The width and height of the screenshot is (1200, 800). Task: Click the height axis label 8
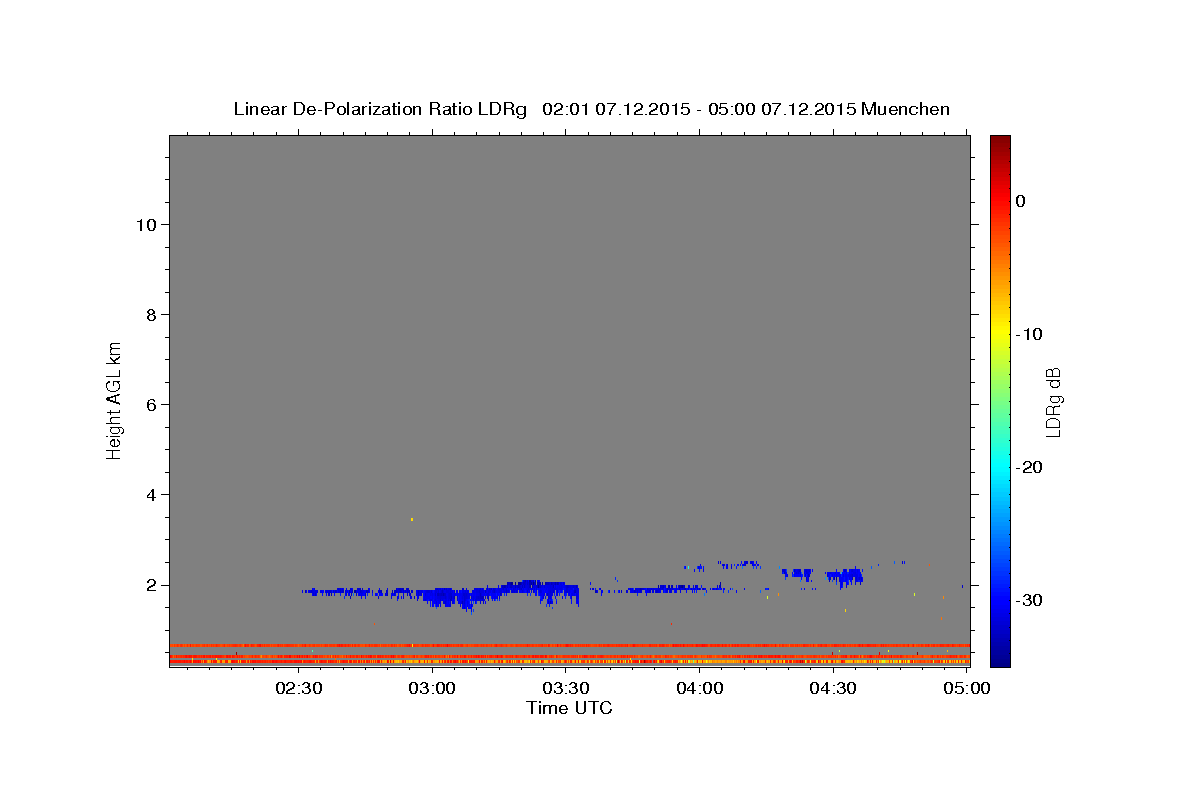[150, 315]
